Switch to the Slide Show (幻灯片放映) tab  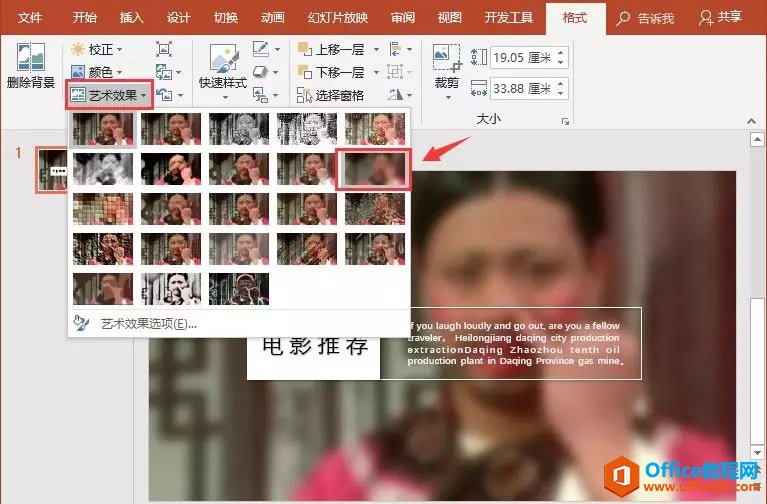(338, 18)
